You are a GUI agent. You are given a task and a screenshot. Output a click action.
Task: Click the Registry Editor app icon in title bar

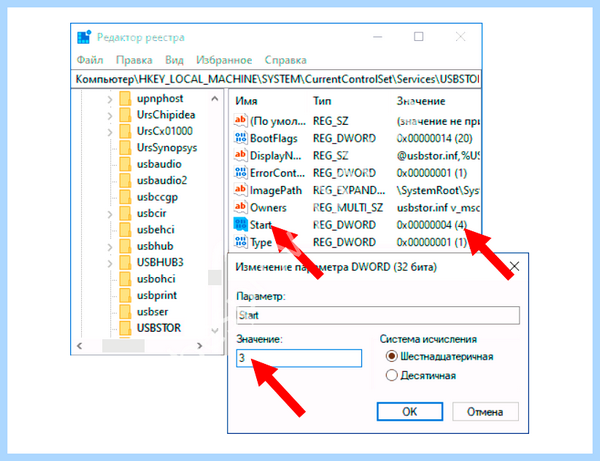(x=84, y=37)
